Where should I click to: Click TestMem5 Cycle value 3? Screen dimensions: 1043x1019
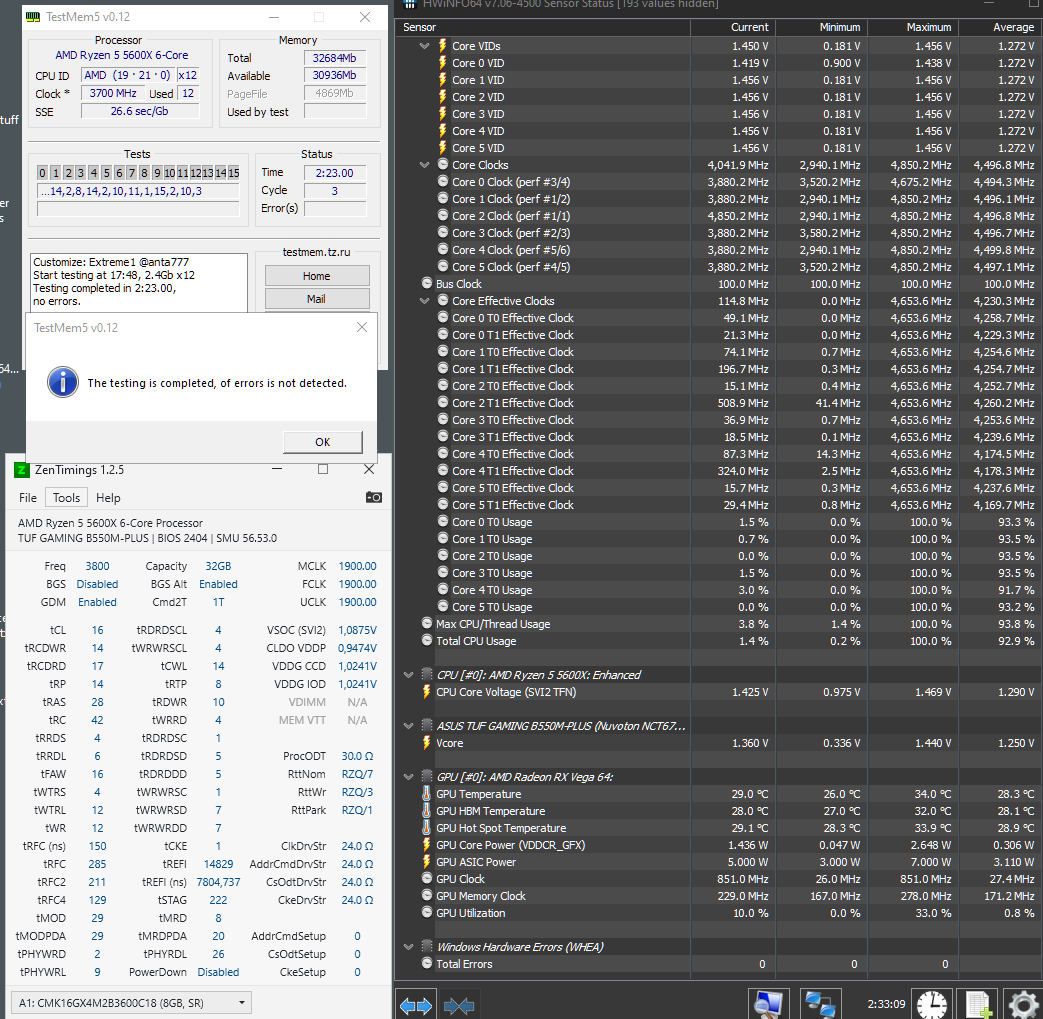tap(335, 191)
